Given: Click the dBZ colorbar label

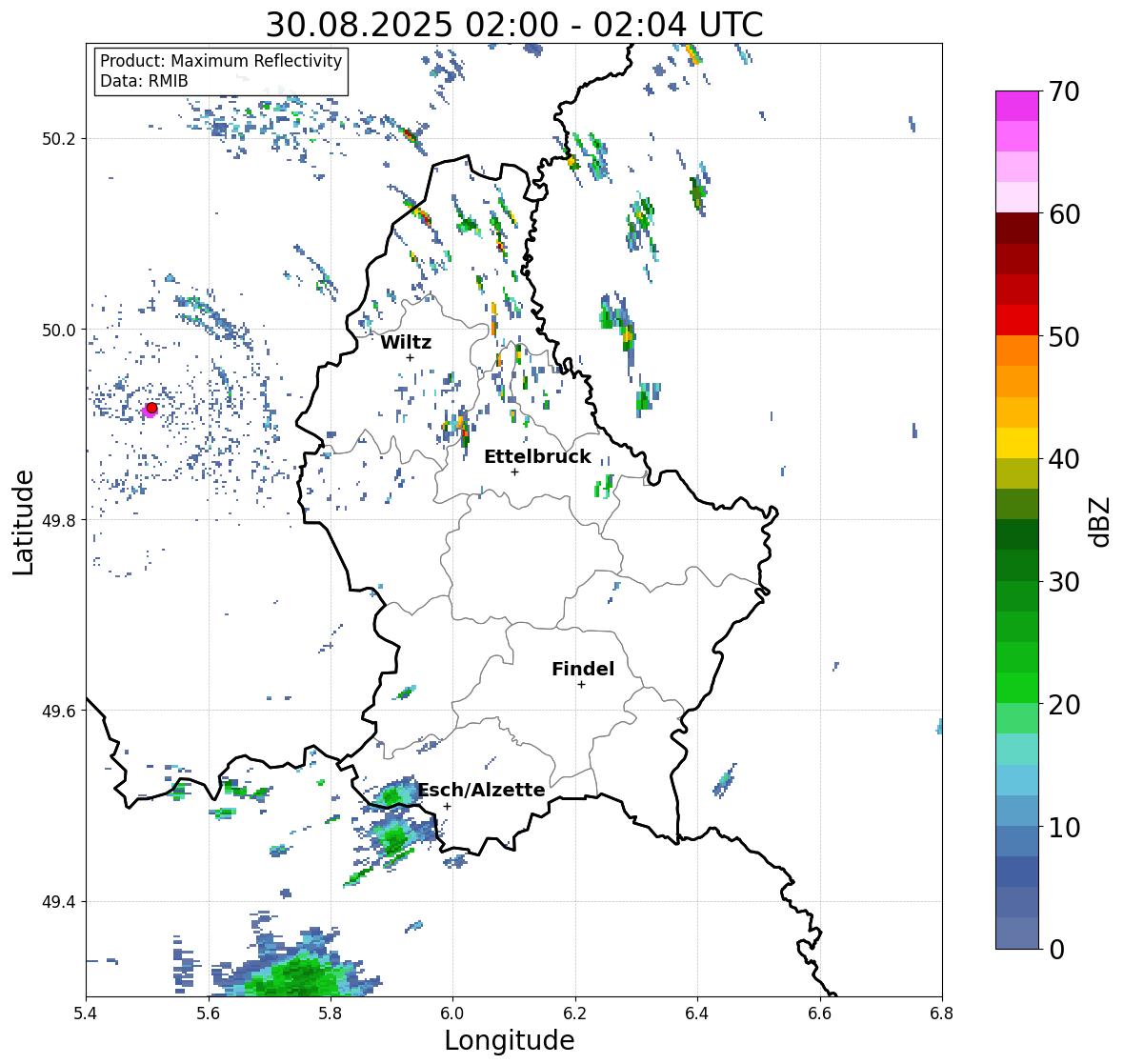Looking at the screenshot, I should [1100, 521].
